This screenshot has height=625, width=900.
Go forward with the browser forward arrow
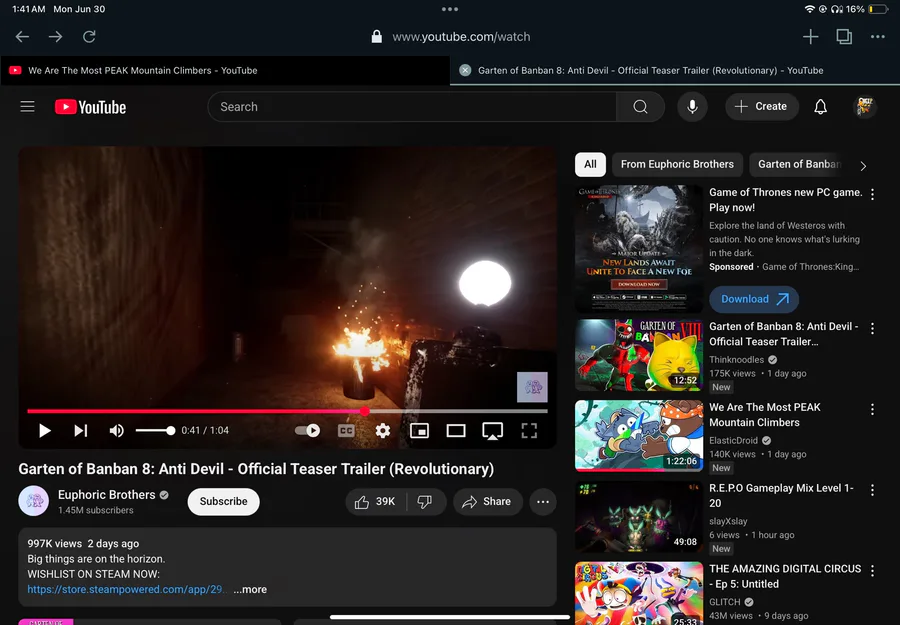tap(56, 37)
